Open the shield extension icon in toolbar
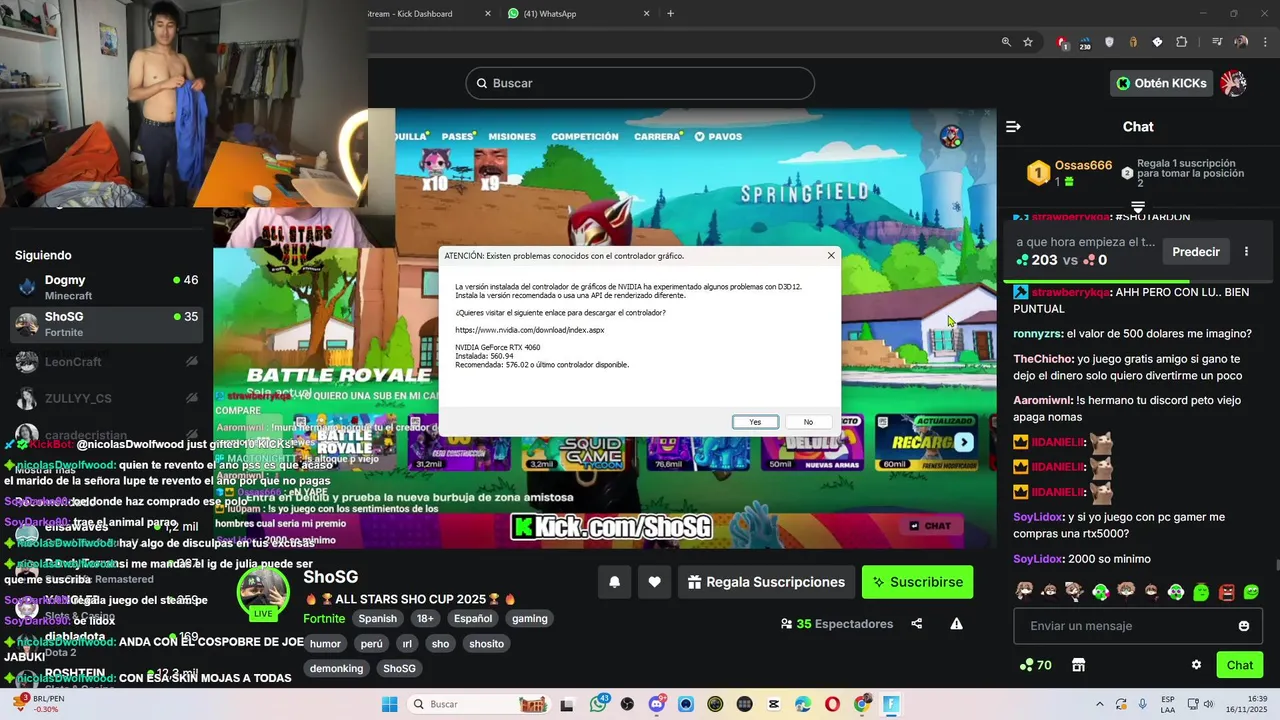 (x=1109, y=42)
